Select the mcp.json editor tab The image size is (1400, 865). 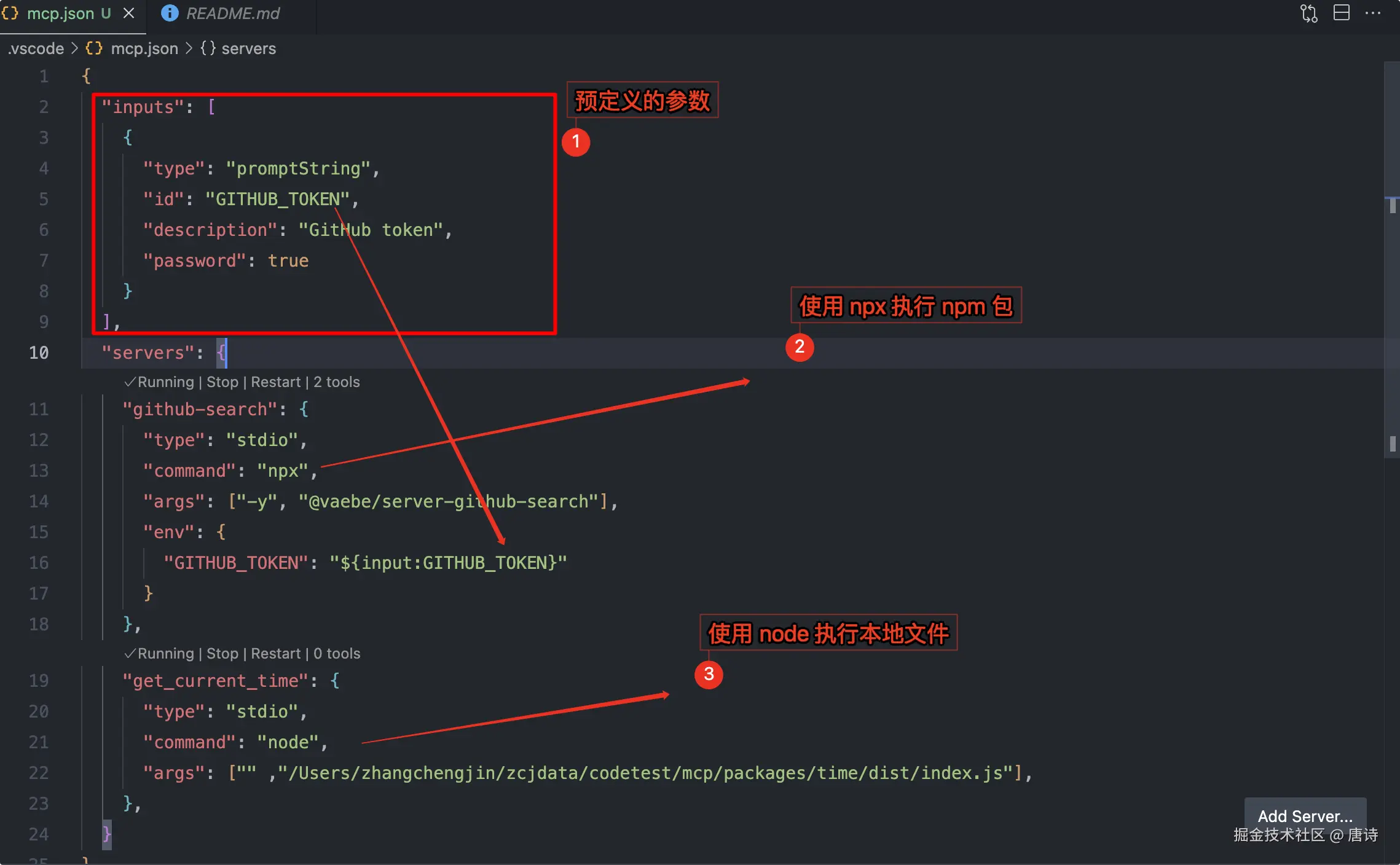click(60, 13)
